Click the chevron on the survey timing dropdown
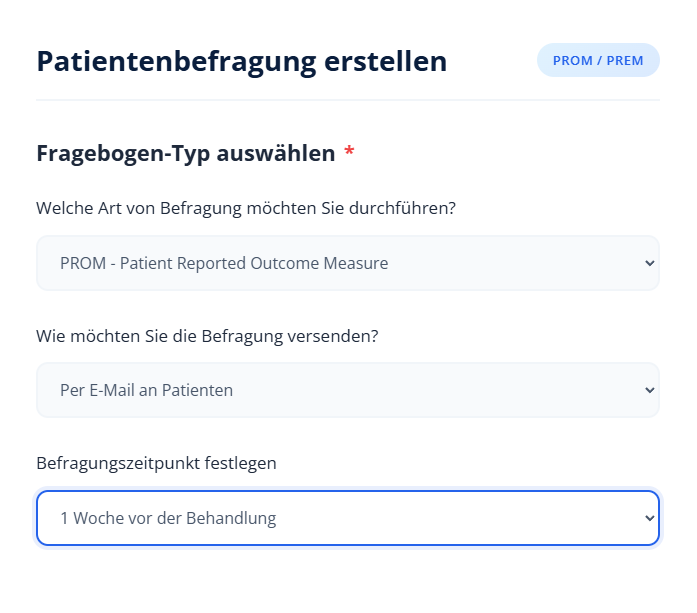697x613 pixels. click(x=649, y=518)
